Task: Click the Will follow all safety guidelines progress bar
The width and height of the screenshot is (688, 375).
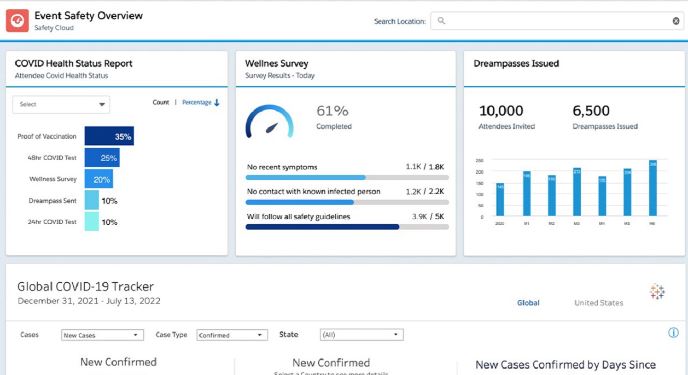Action: 347,227
